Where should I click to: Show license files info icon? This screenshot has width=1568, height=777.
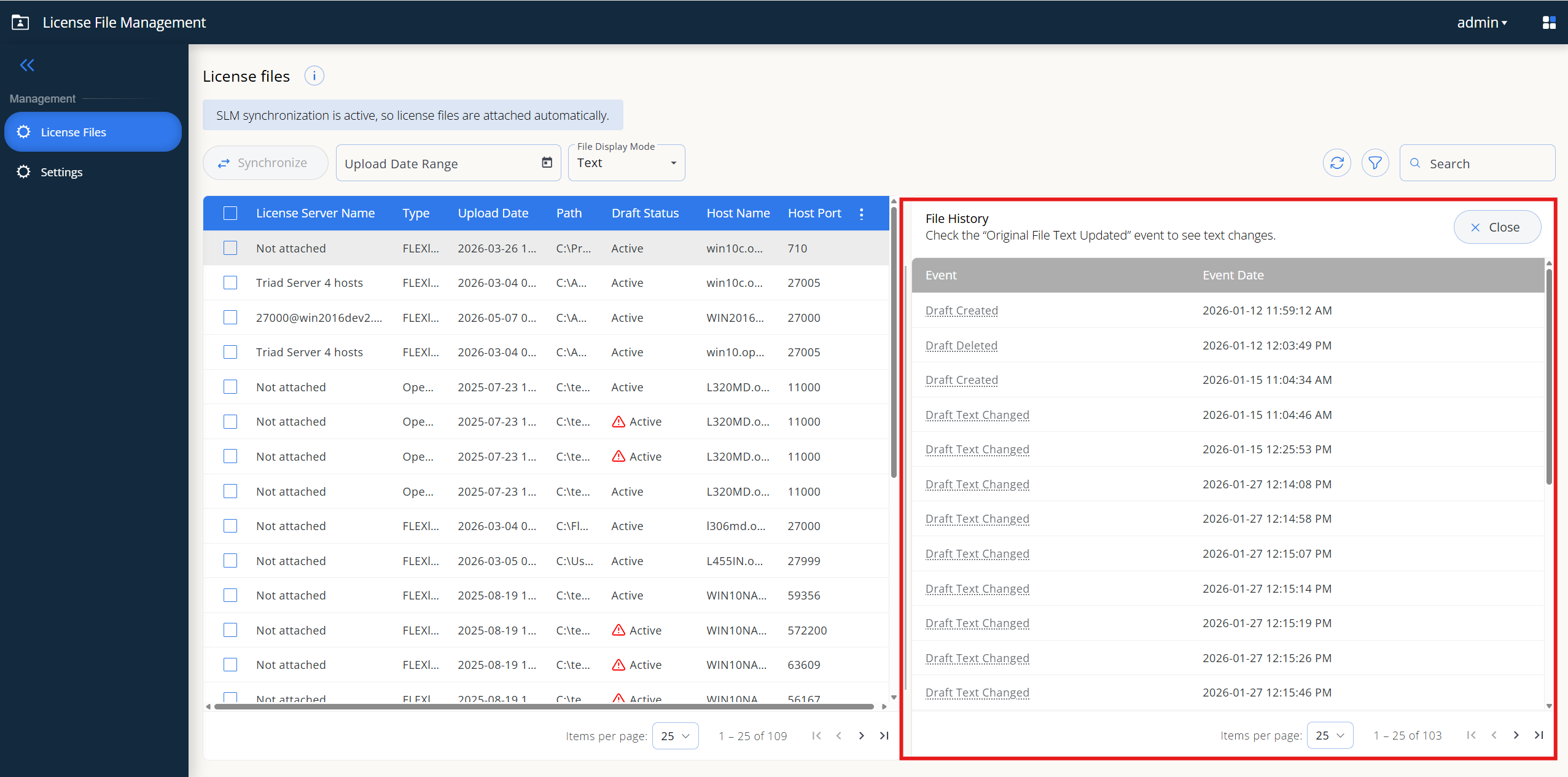pyautogui.click(x=314, y=76)
